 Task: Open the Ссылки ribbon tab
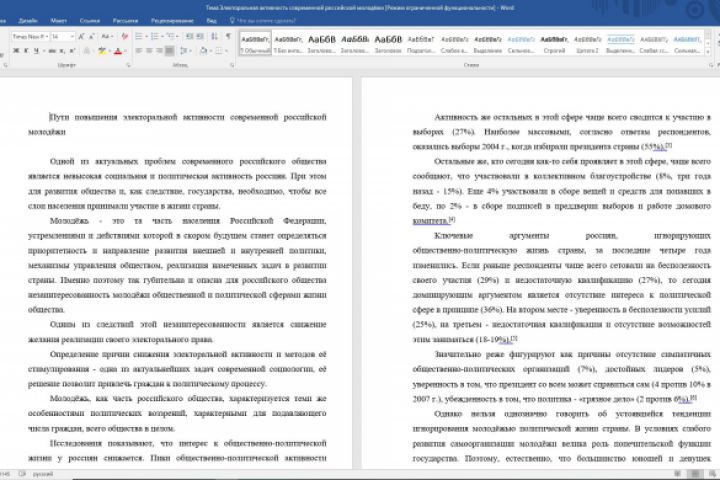tap(90, 21)
